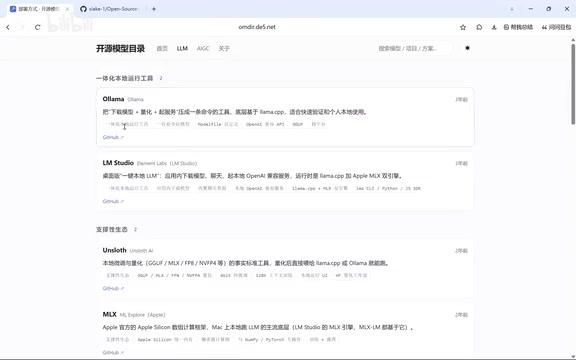
Task: Open the LLM navigation item
Action: click(x=182, y=48)
